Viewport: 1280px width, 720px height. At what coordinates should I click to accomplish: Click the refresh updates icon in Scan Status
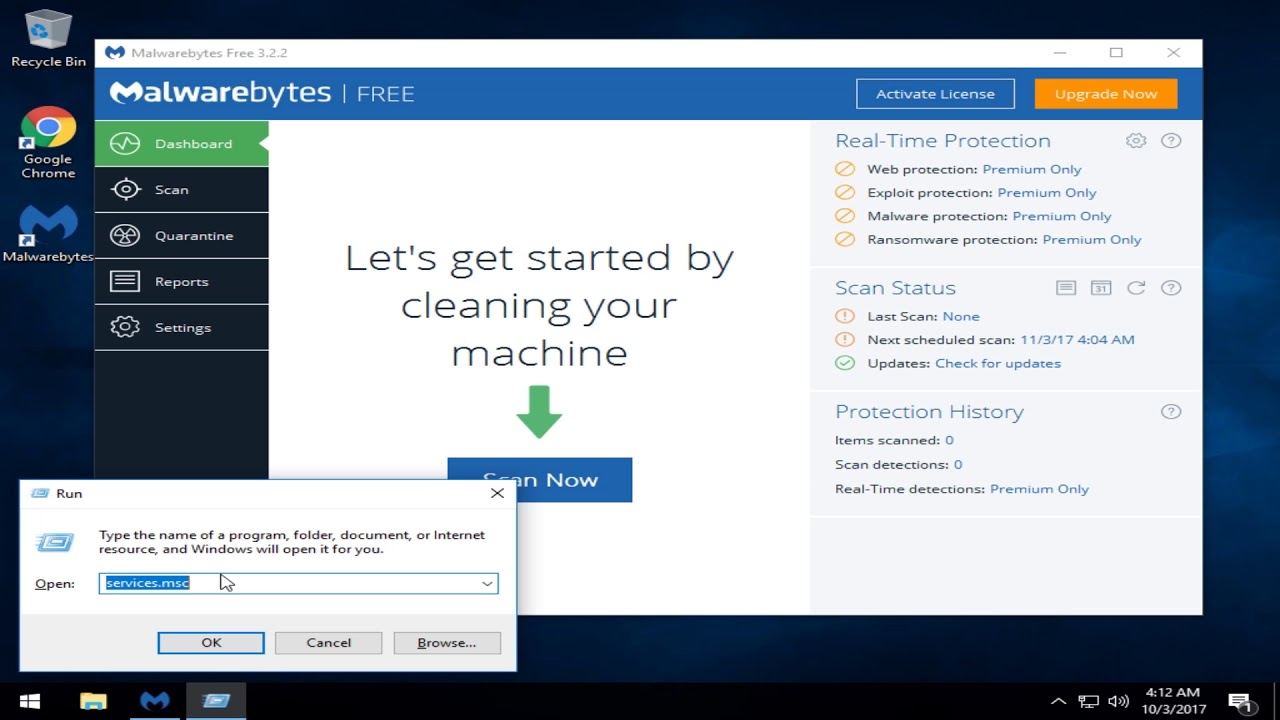1136,288
